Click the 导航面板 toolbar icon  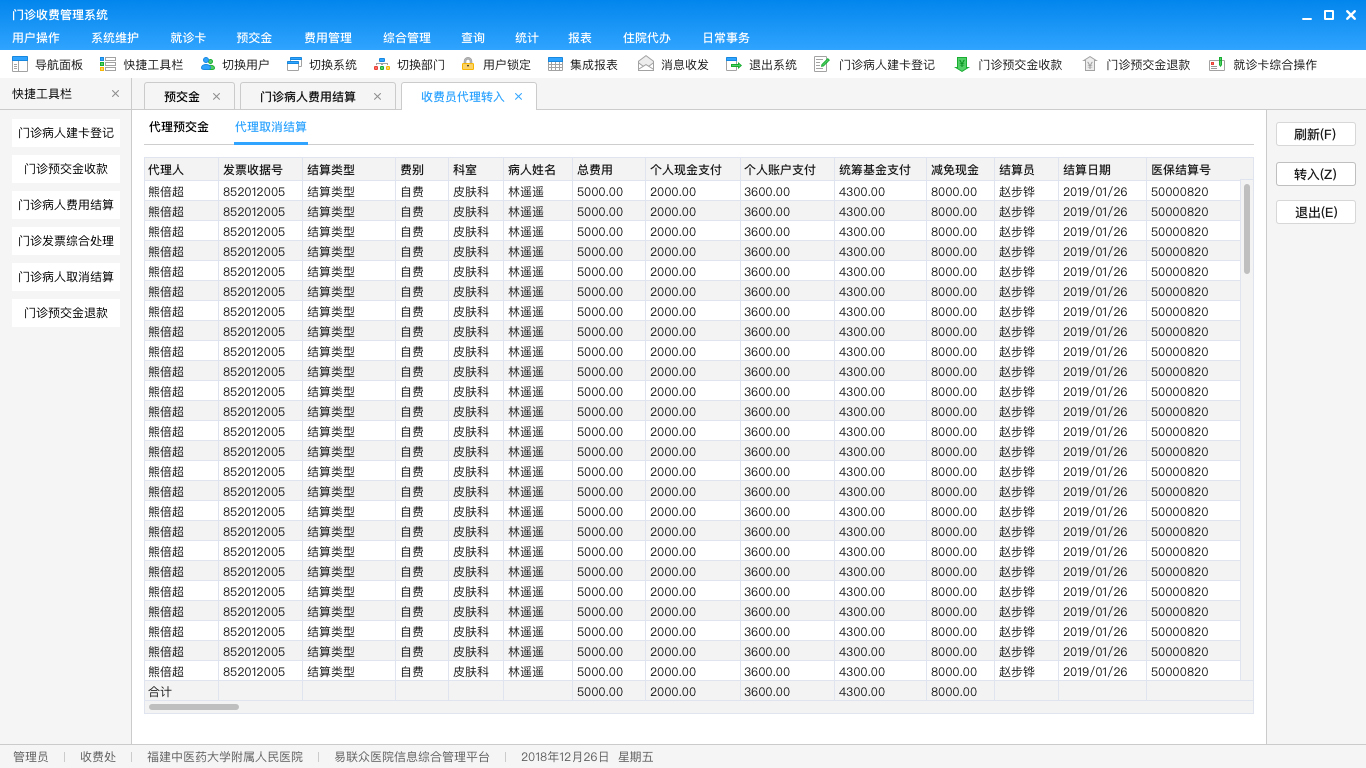20,64
